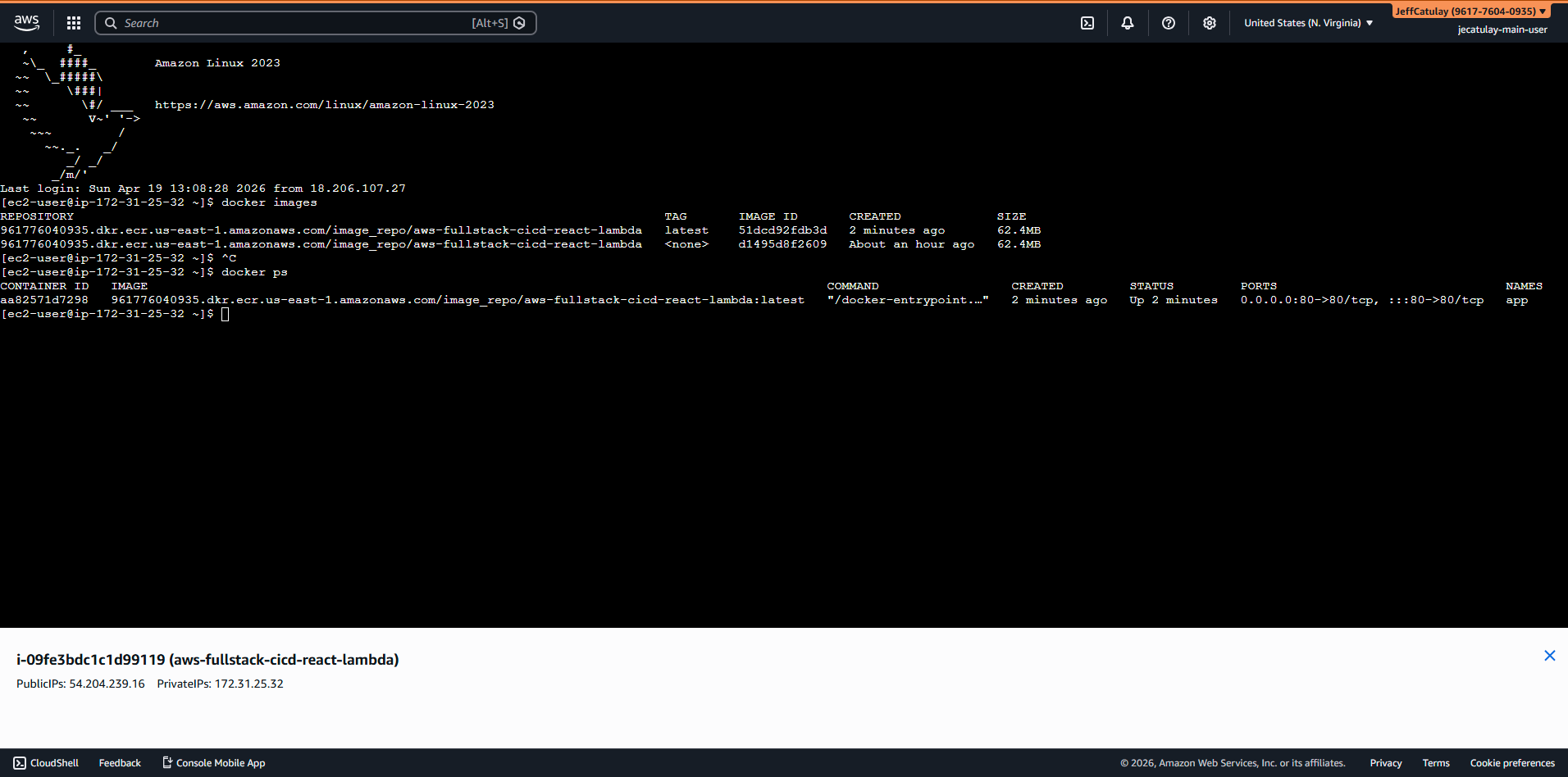This screenshot has height=777, width=1568.
Task: Open CloudShell icon in top bar
Action: pyautogui.click(x=1087, y=23)
